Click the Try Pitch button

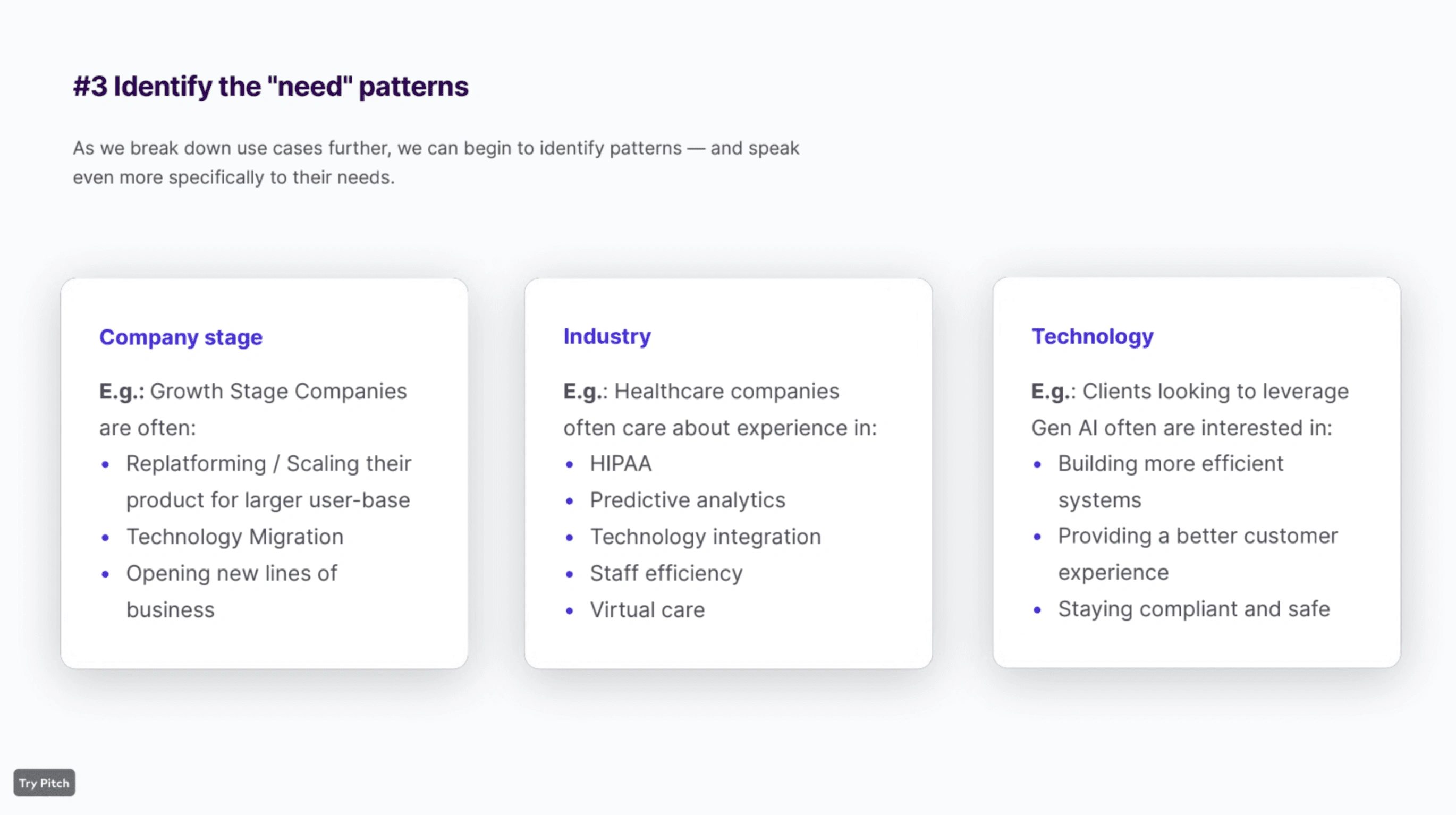coord(44,783)
